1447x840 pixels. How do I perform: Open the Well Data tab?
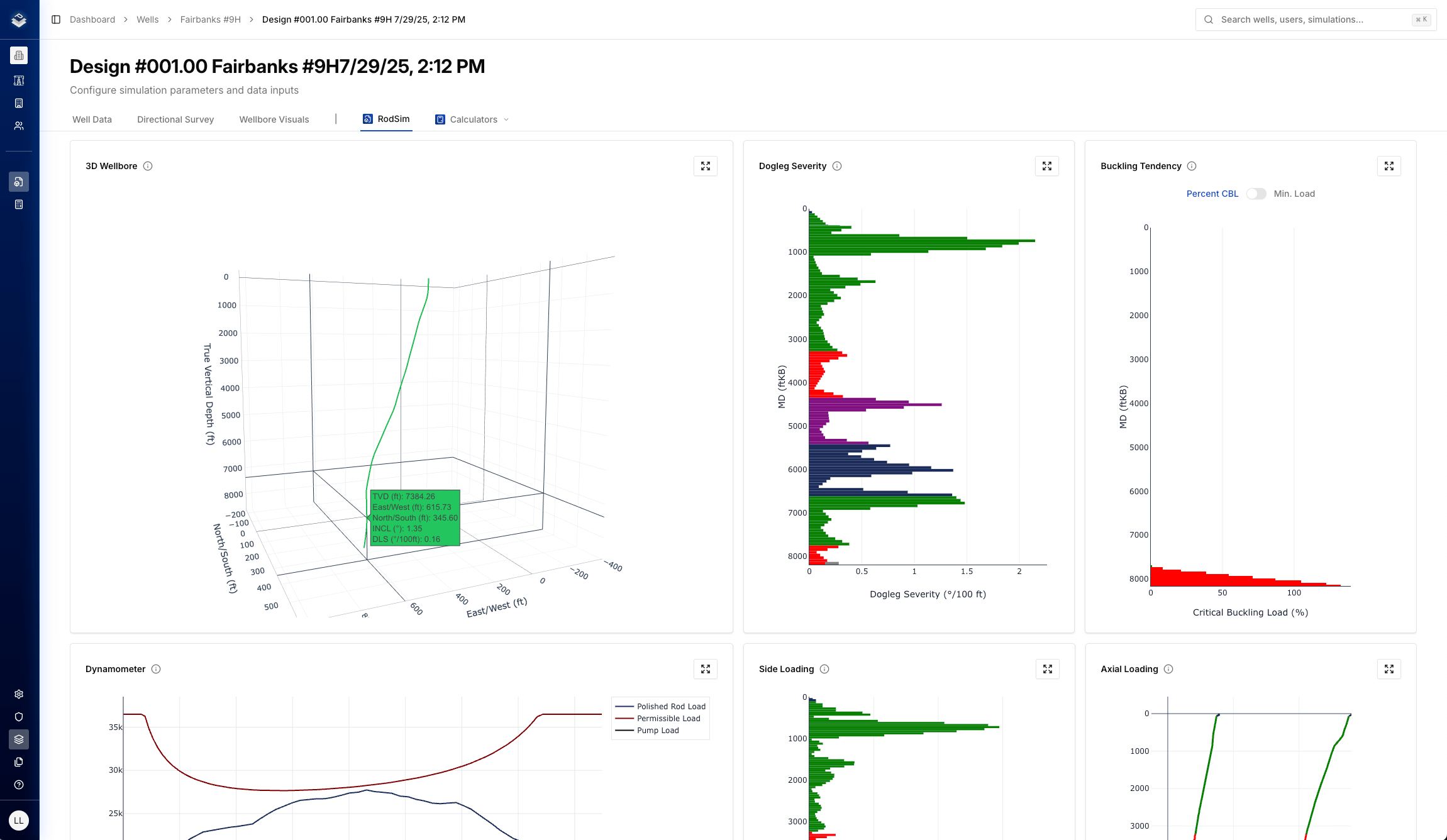(x=92, y=119)
